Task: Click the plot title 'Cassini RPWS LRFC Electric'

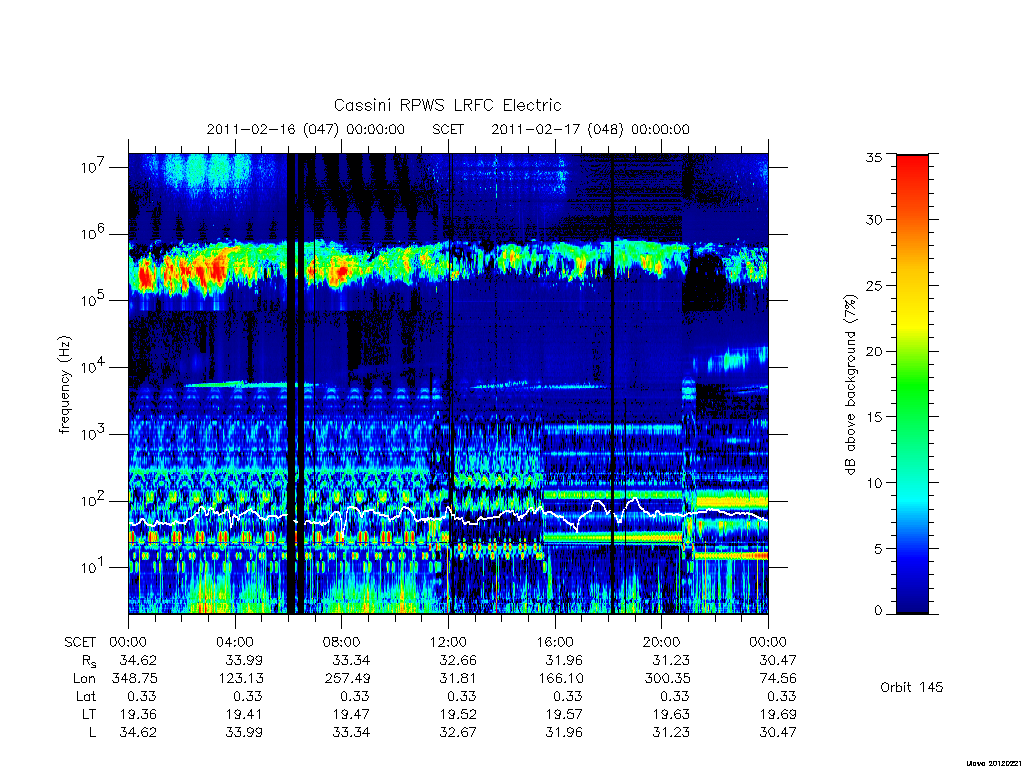Action: (447, 105)
